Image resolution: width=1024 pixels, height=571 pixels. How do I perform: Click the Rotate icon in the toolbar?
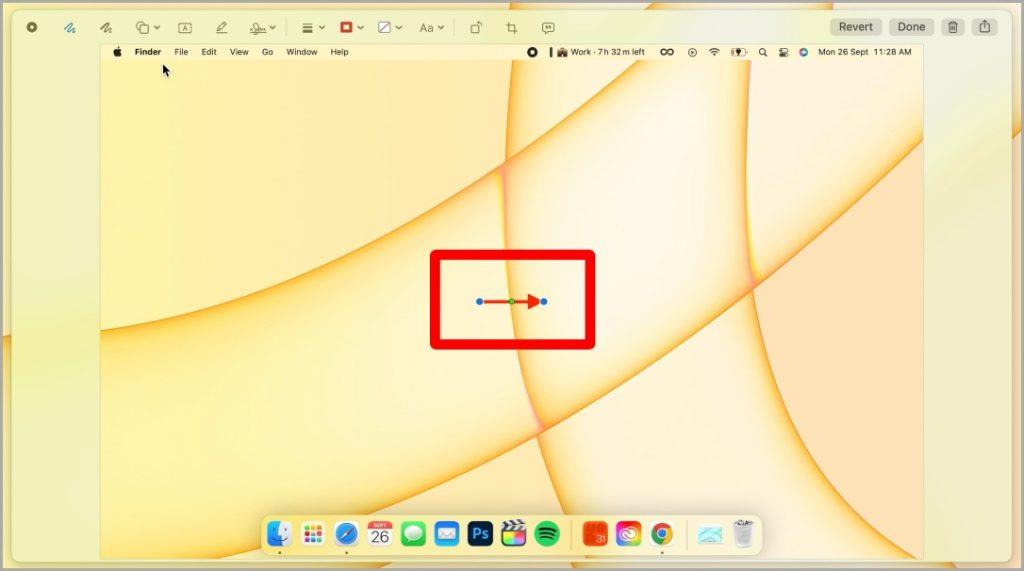[x=476, y=27]
